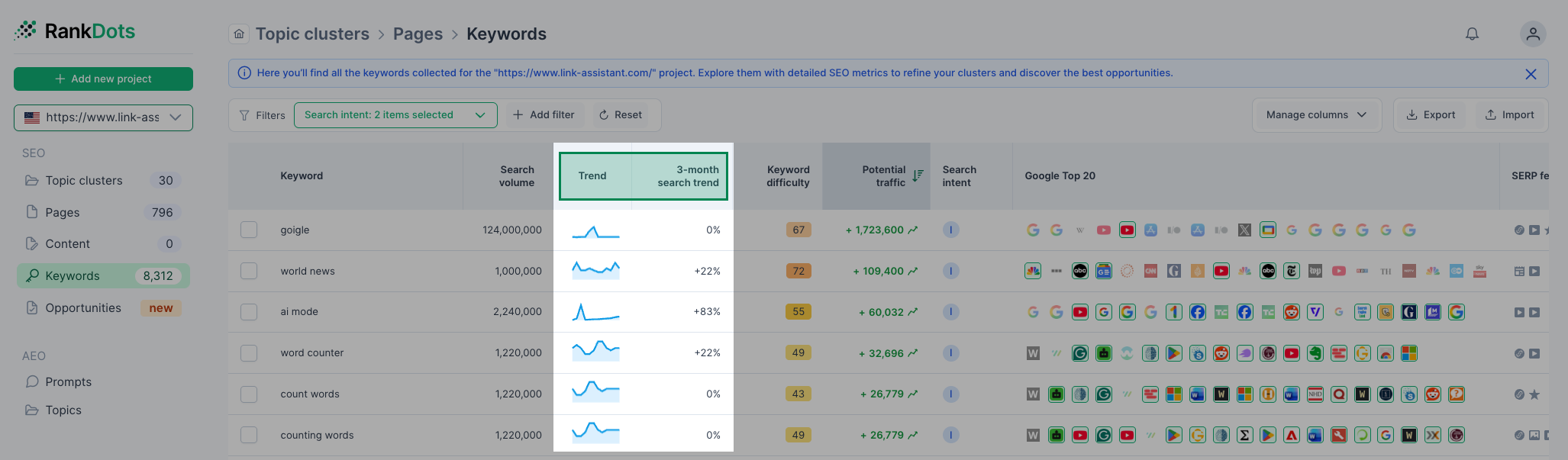Dismiss the blue info banner
This screenshot has width=1568, height=460.
1531,74
